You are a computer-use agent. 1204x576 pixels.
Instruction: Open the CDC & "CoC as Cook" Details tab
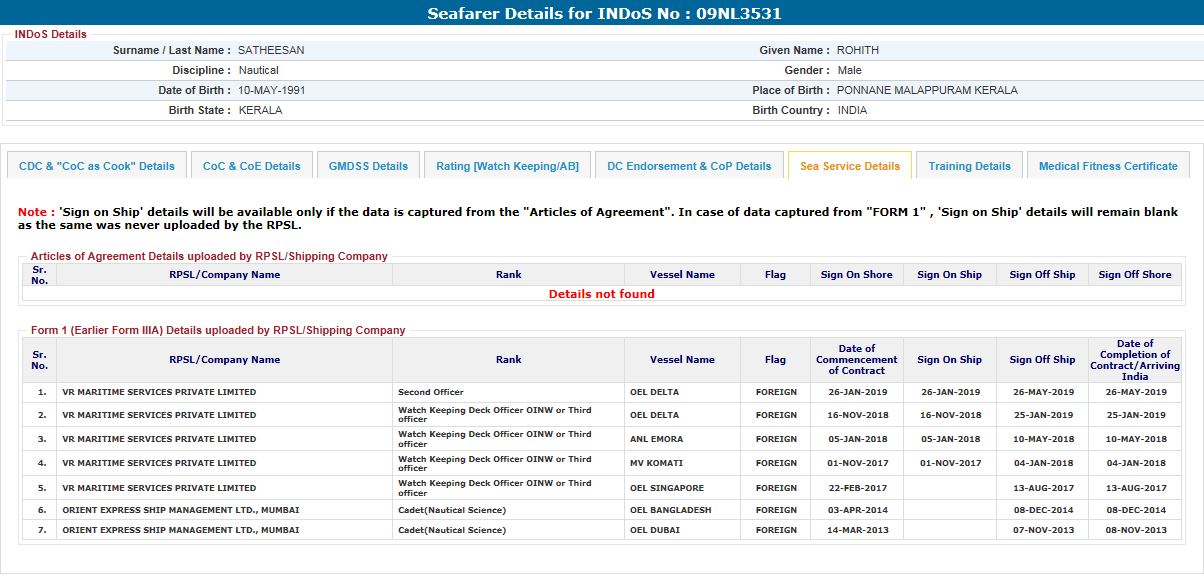coord(97,166)
